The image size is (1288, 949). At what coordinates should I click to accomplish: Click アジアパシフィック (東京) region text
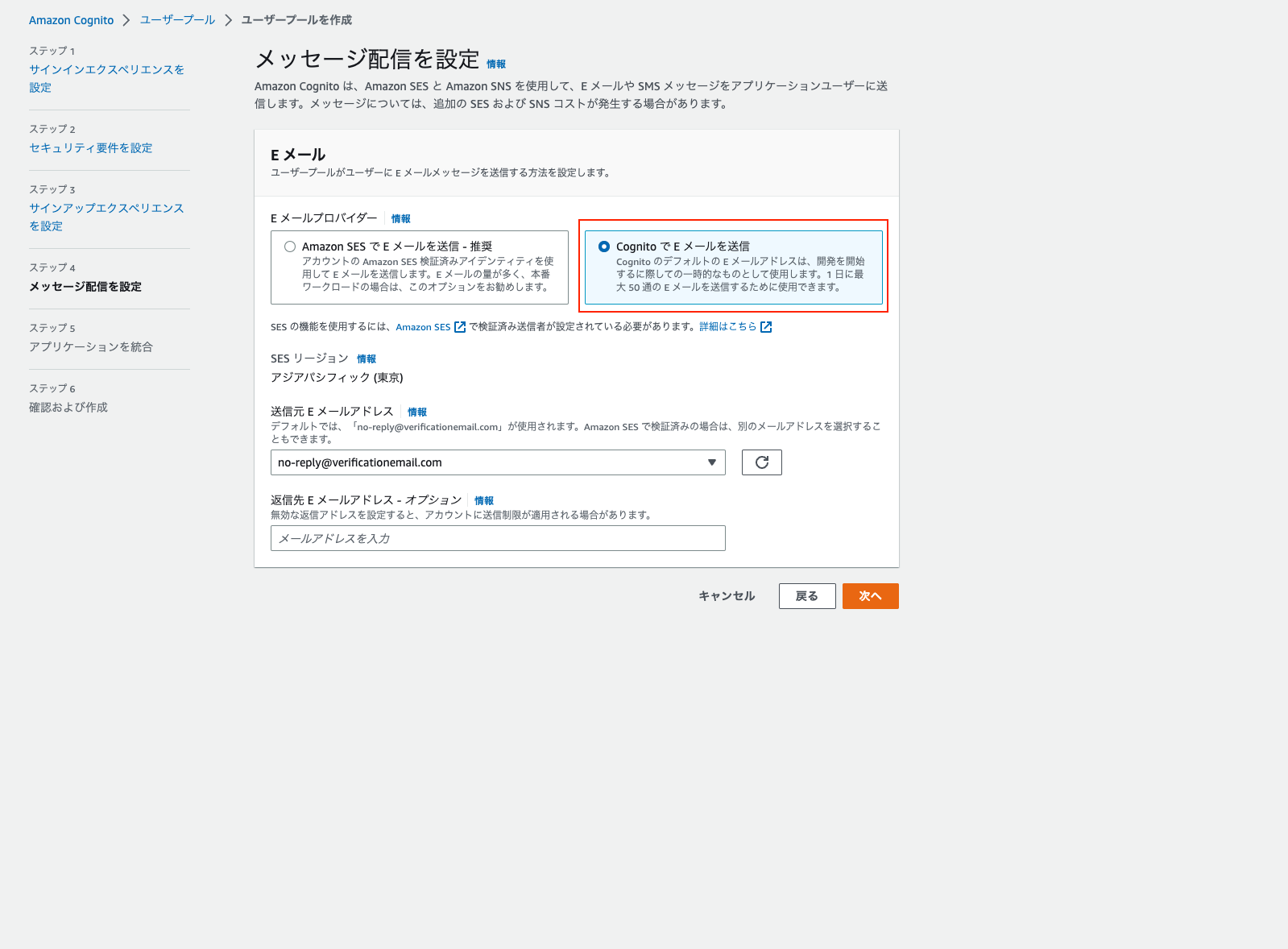337,378
